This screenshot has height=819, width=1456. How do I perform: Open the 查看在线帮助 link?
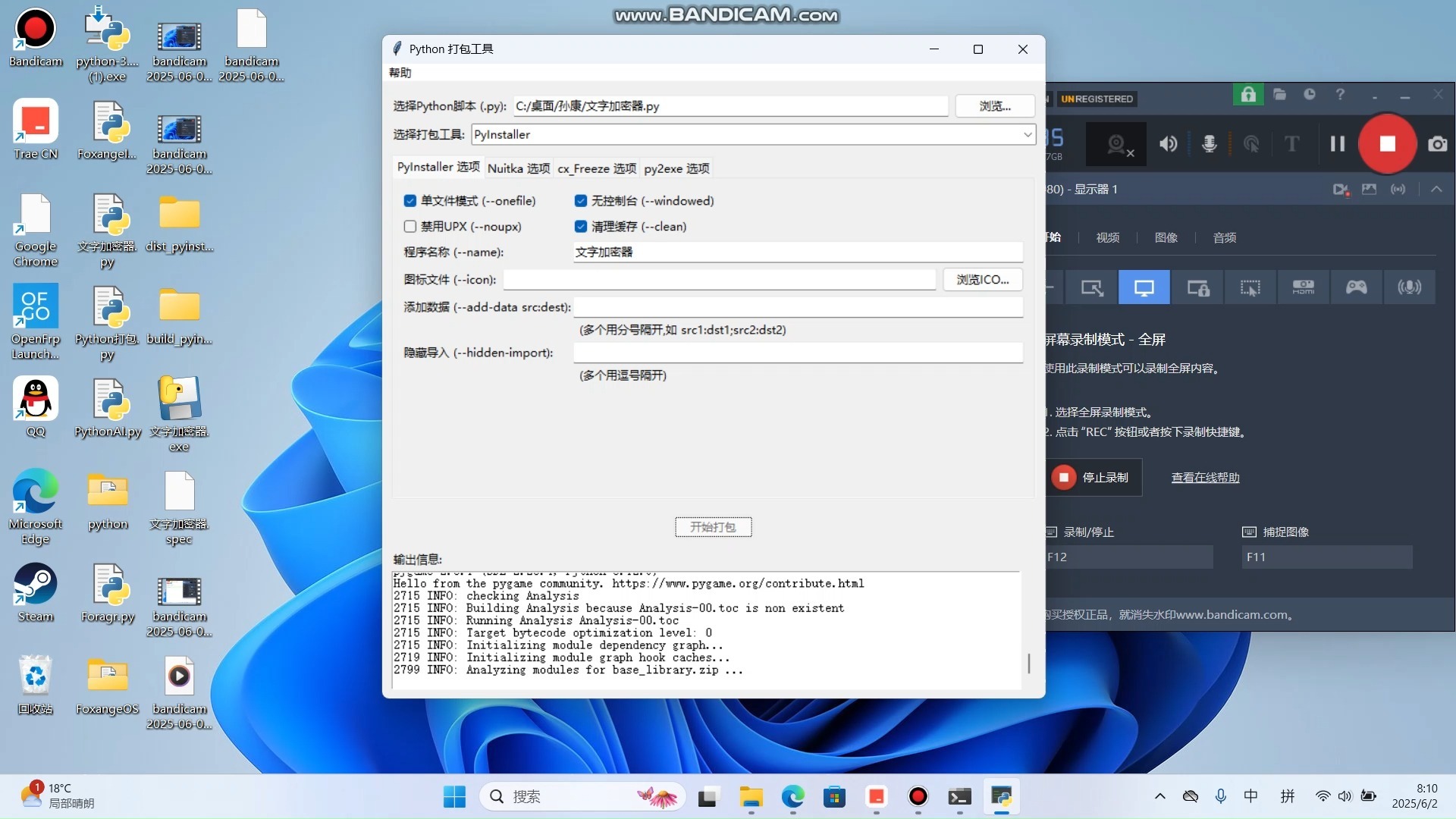tap(1205, 478)
